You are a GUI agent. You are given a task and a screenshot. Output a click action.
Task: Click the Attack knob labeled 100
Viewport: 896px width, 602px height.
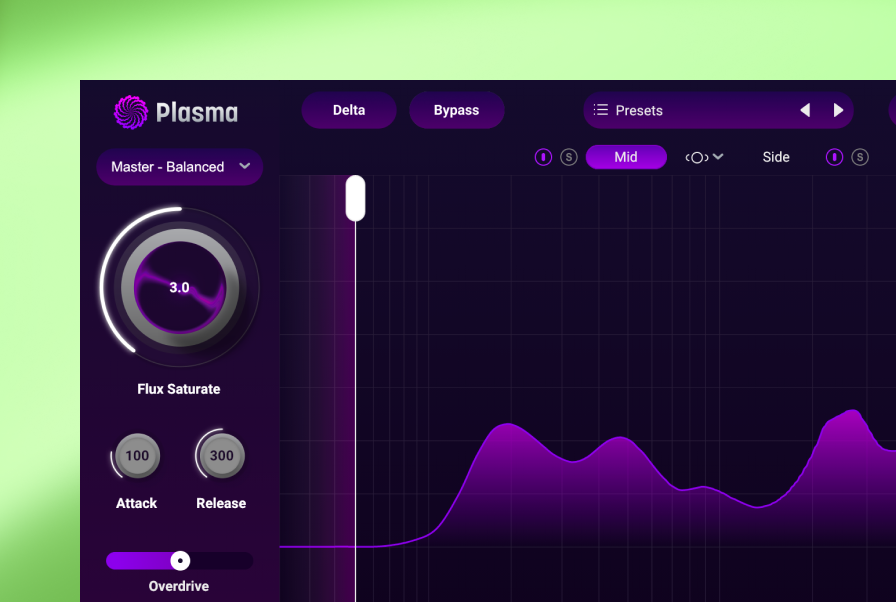click(135, 455)
